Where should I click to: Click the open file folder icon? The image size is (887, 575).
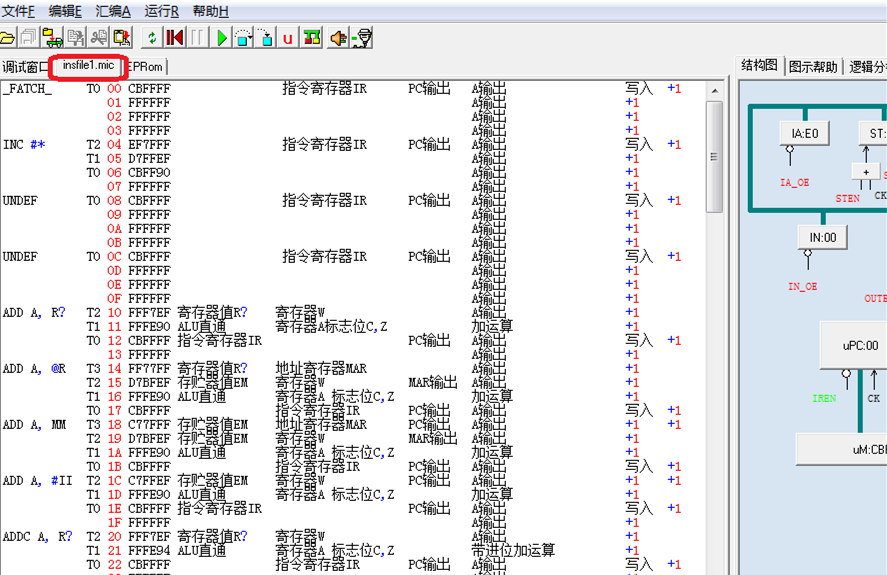pos(6,38)
